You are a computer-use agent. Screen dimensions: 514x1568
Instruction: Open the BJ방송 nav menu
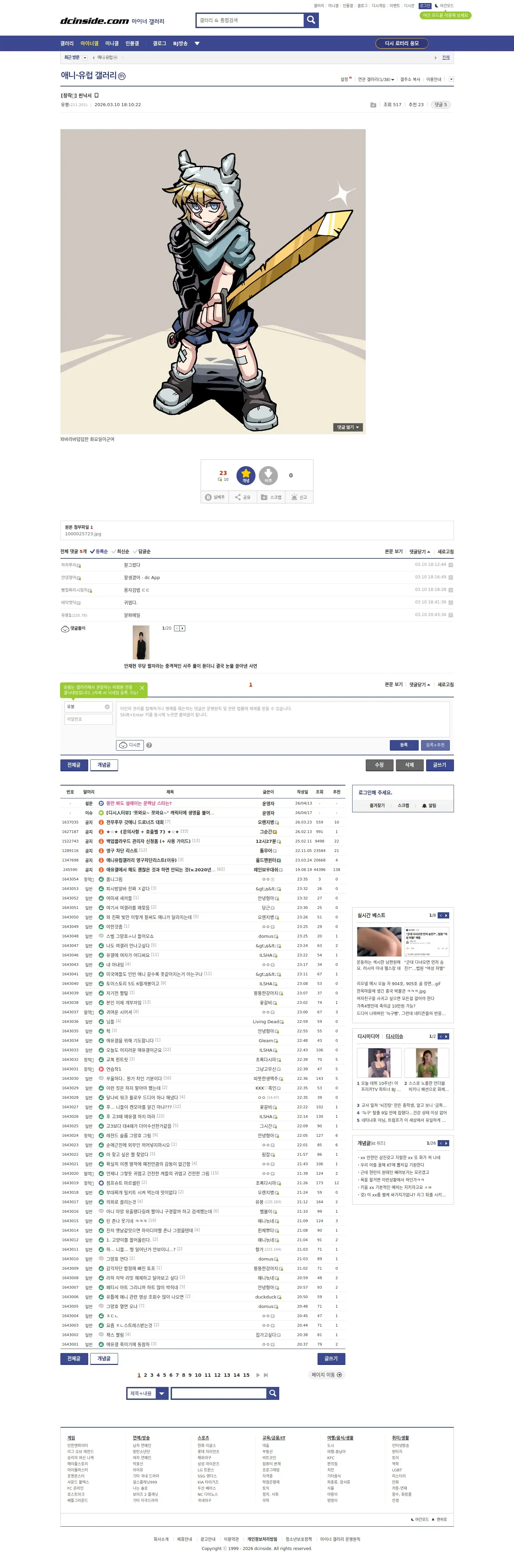tap(180, 44)
